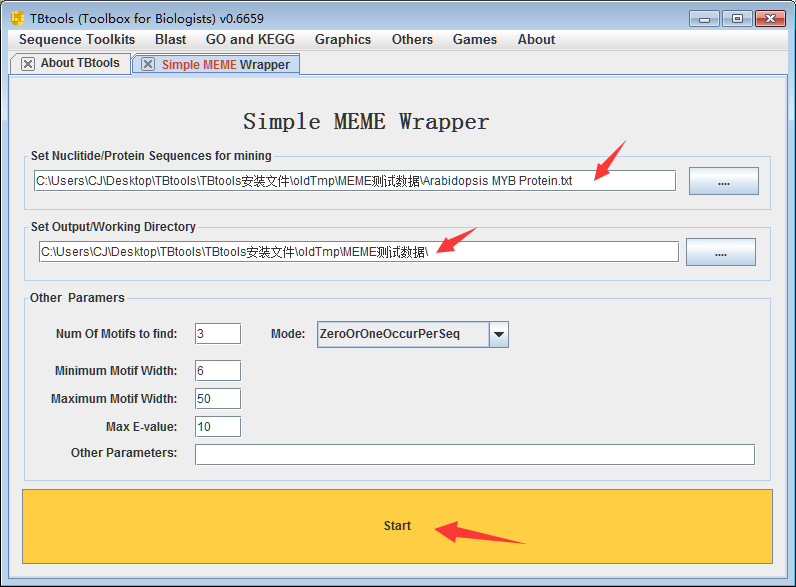
Task: Click the Max E-value field
Action: pyautogui.click(x=218, y=427)
